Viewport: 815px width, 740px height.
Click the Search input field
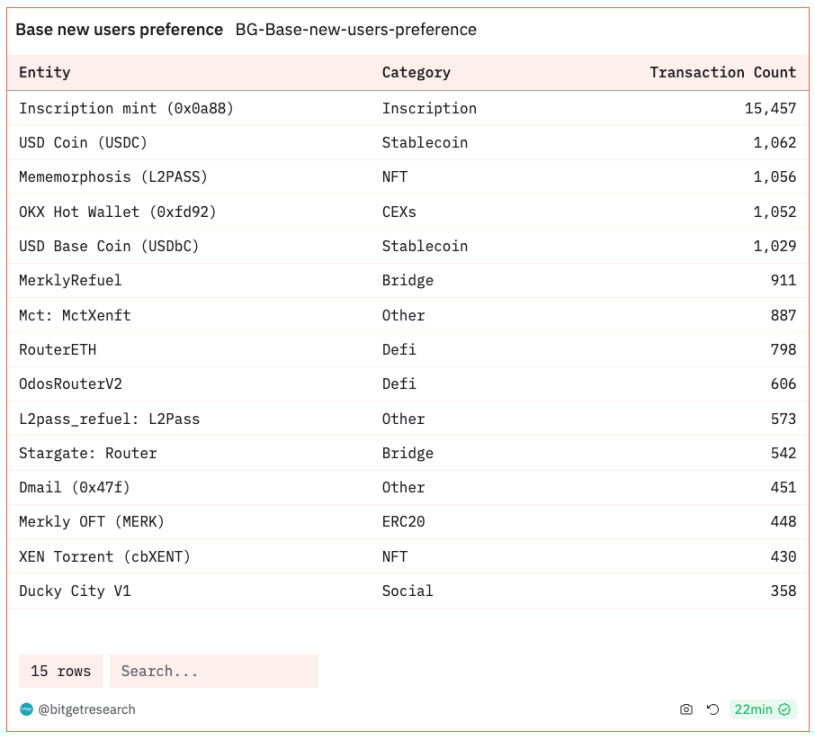(x=214, y=671)
